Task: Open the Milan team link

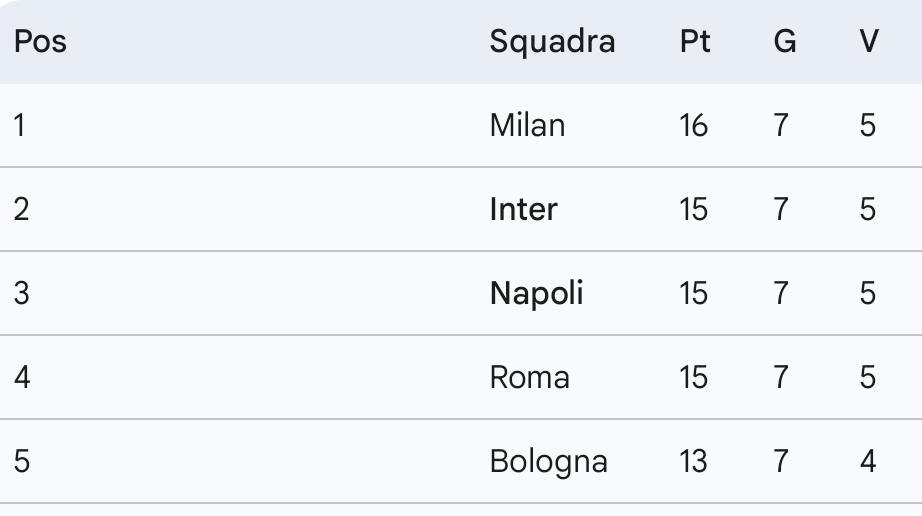Action: tap(527, 125)
